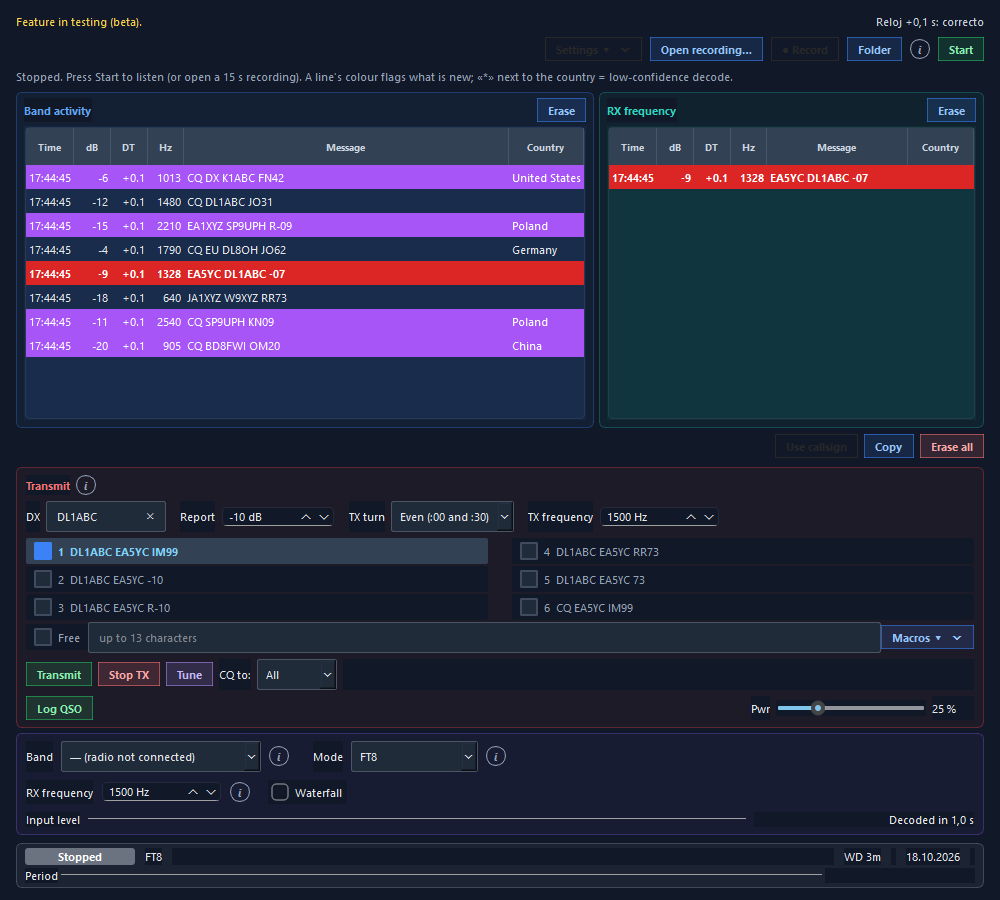Click the Message column header in Band activity
Viewport: 1000px width, 900px height.
tap(346, 147)
